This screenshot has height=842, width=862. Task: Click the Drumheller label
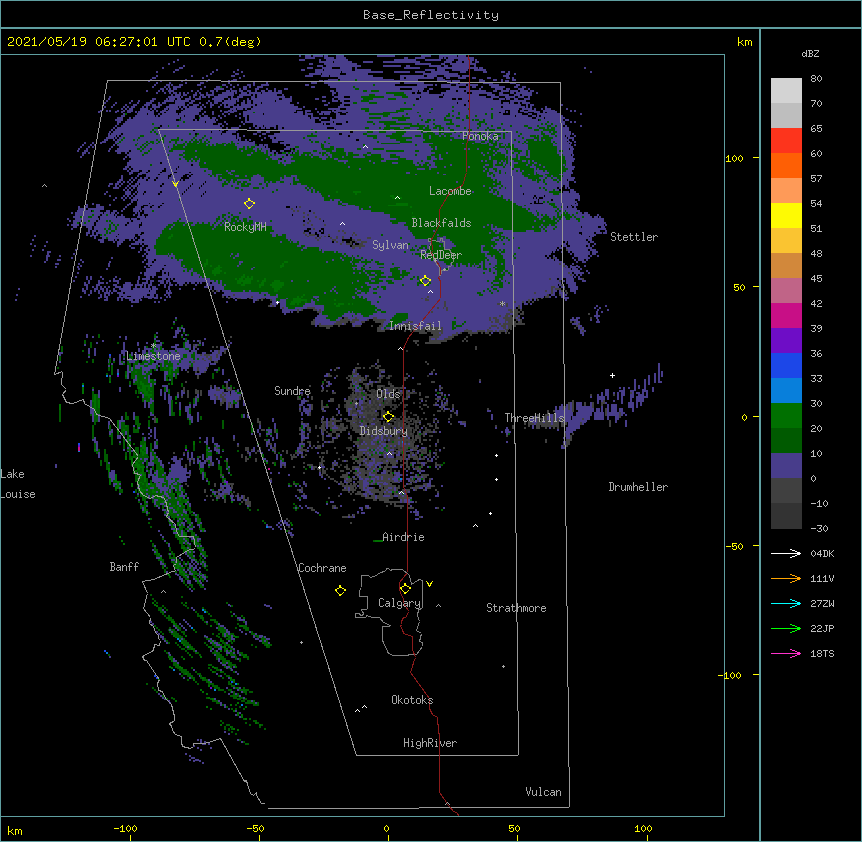tap(638, 487)
